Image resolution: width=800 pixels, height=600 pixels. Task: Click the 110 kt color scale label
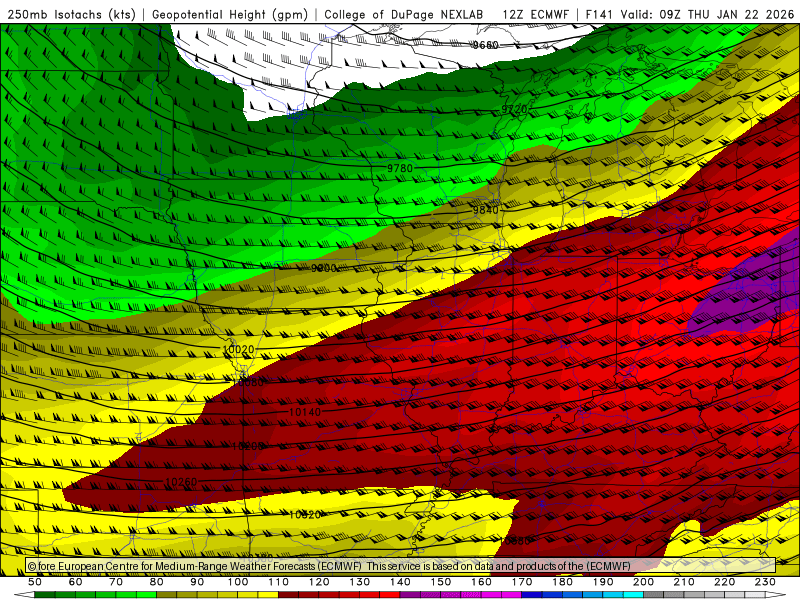(279, 582)
